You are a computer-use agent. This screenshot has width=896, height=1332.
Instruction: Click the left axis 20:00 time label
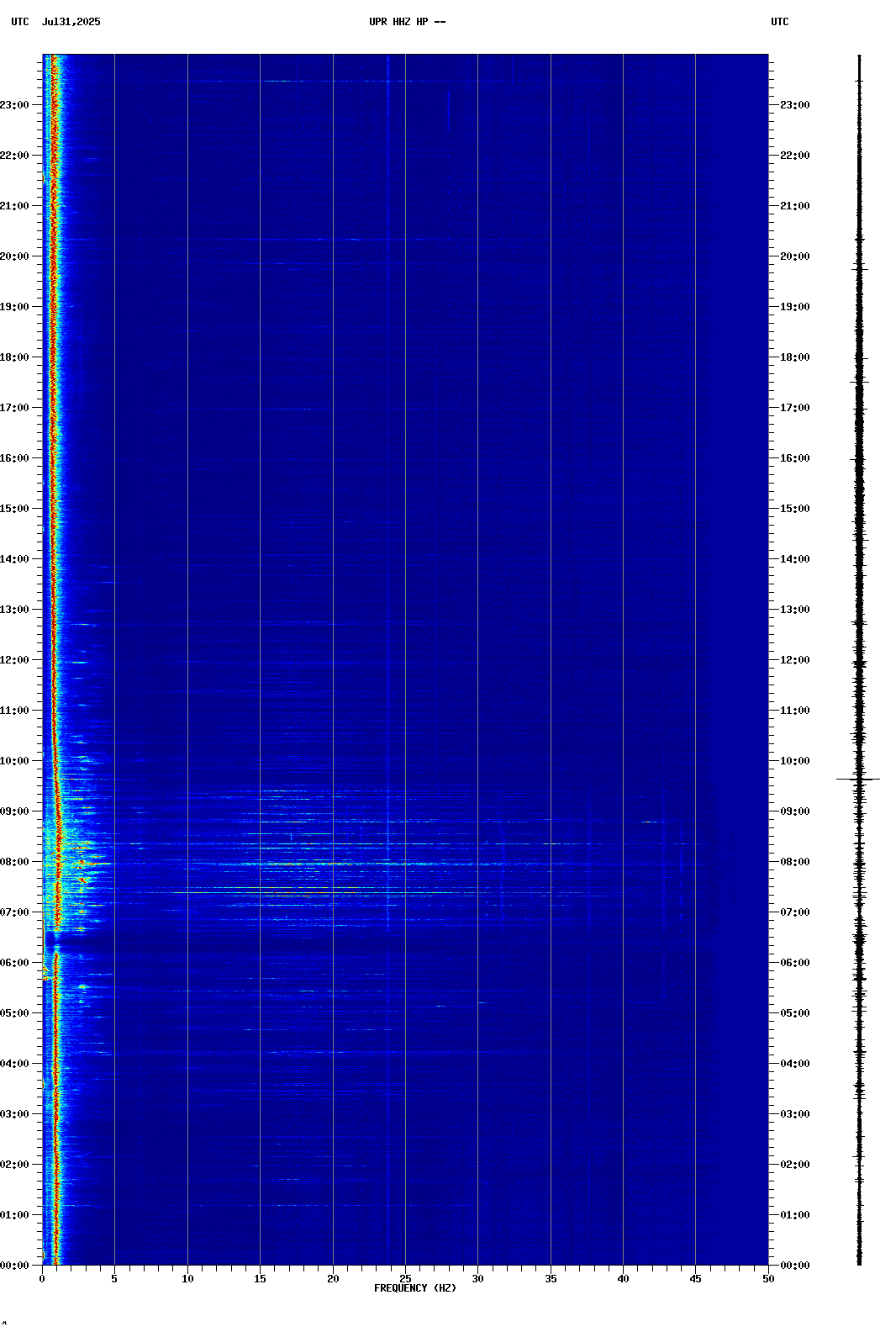tap(15, 256)
